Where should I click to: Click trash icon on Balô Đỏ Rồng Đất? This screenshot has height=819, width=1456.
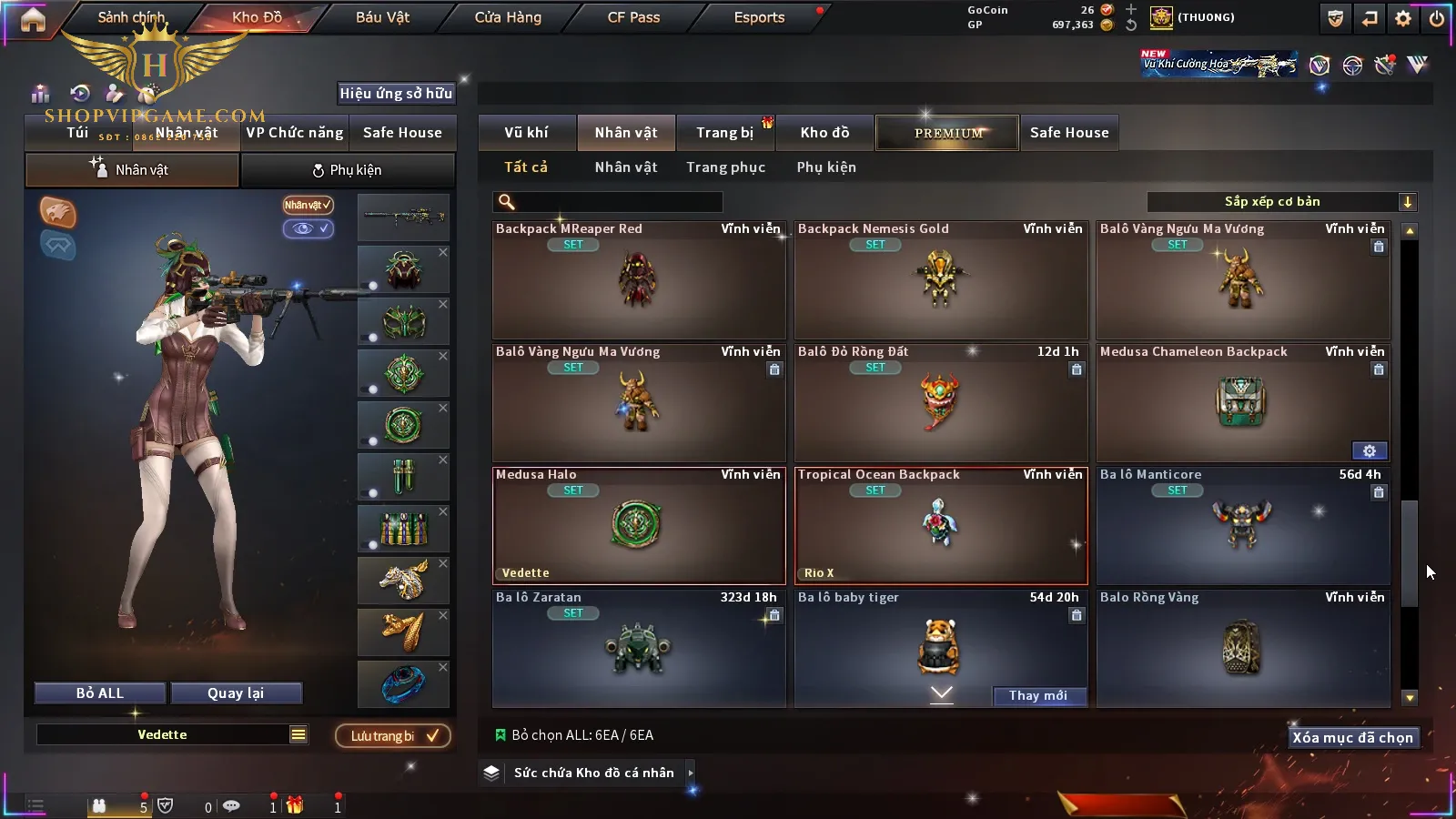pos(1077,369)
